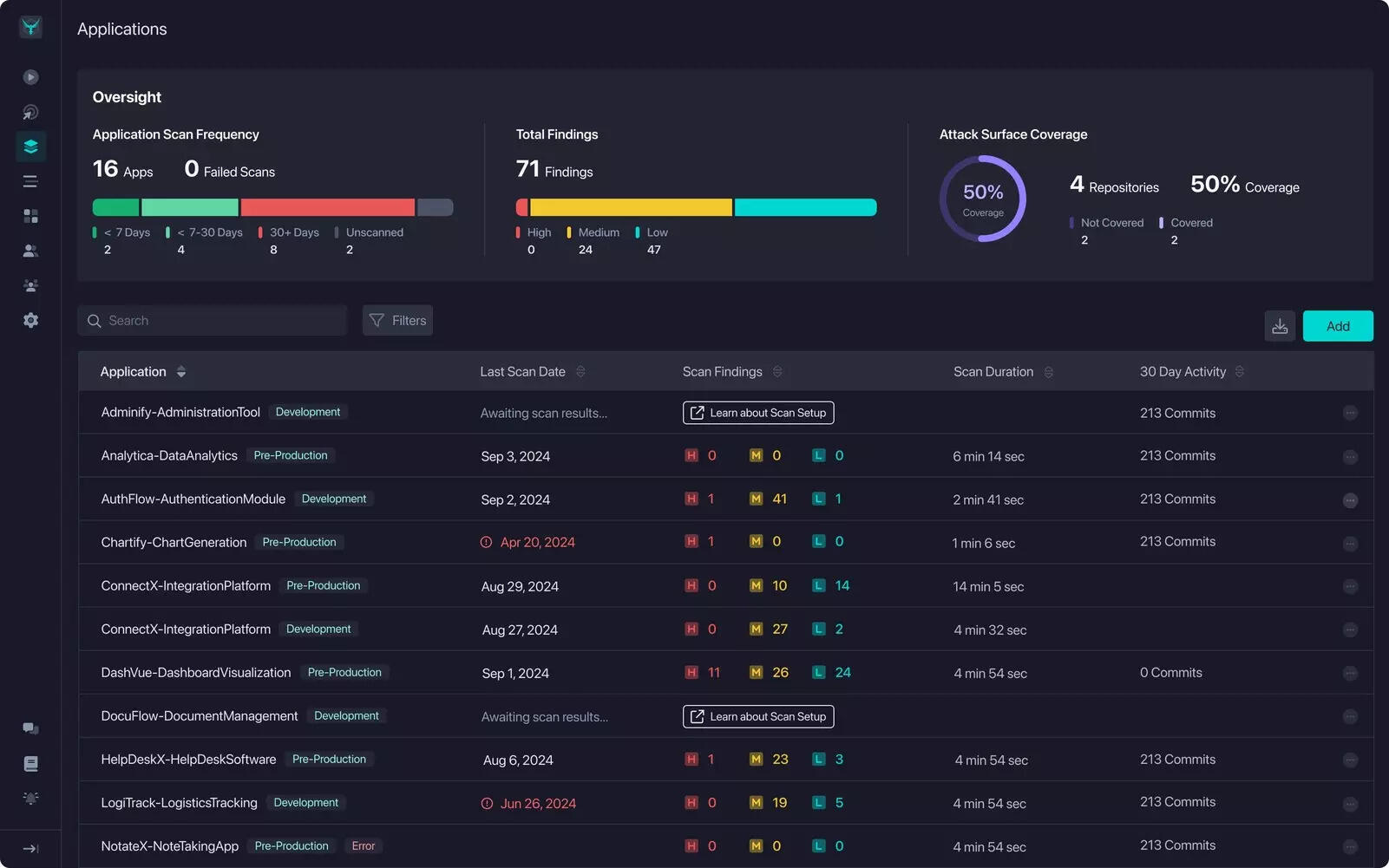Open the dashboard grid icon in sidebar

point(30,216)
